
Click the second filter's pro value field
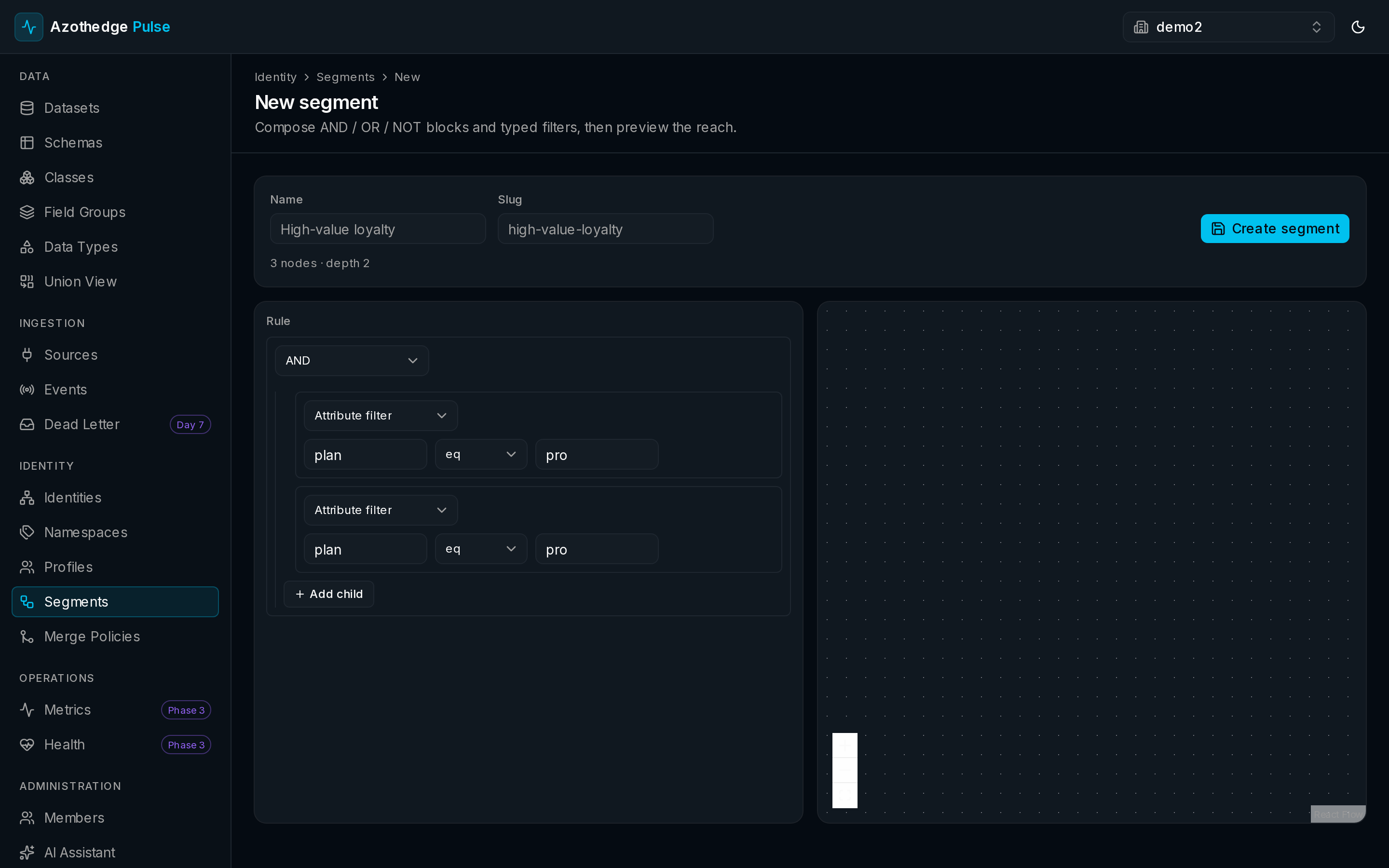[597, 549]
